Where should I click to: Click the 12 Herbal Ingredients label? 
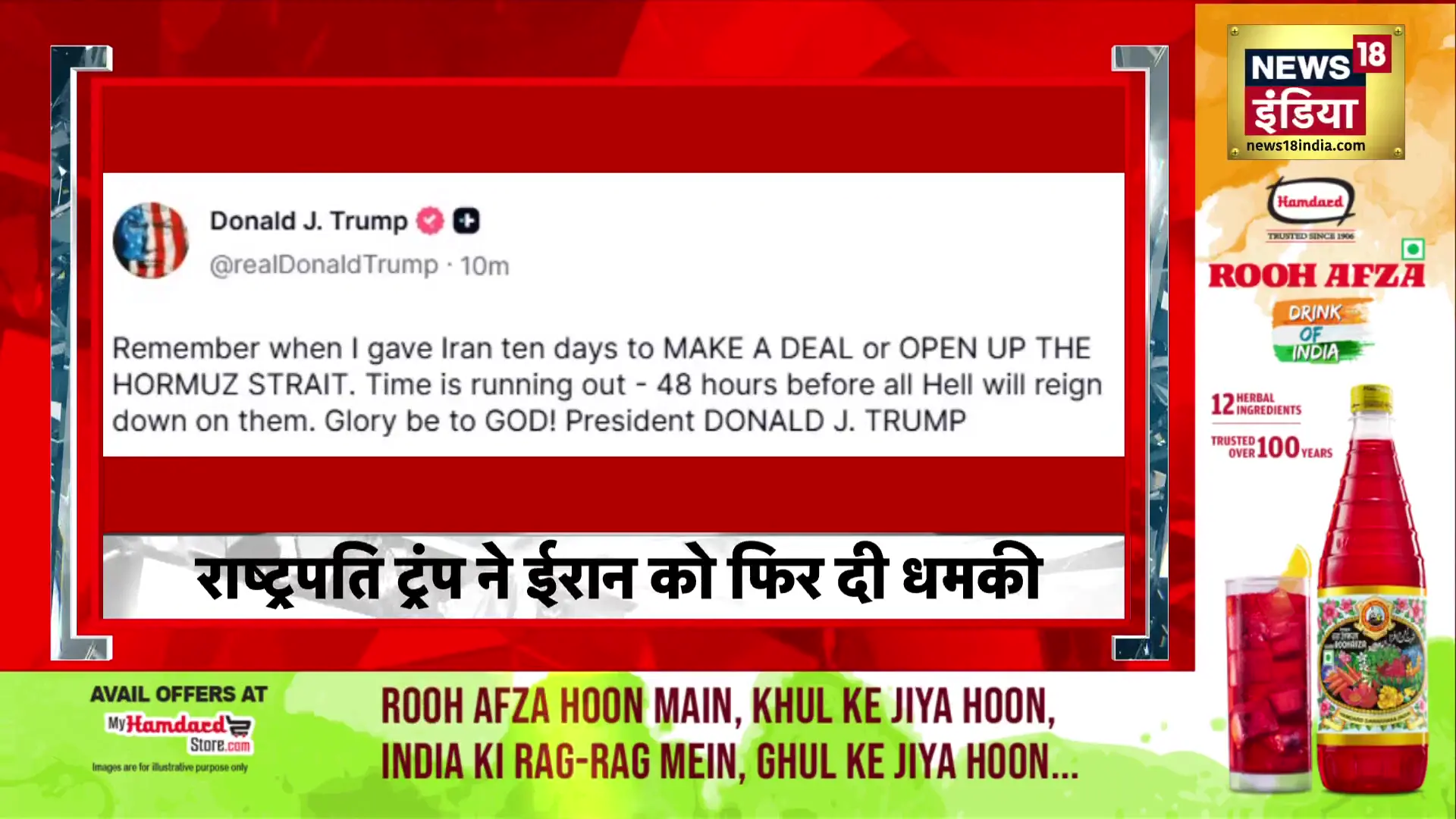click(1256, 404)
